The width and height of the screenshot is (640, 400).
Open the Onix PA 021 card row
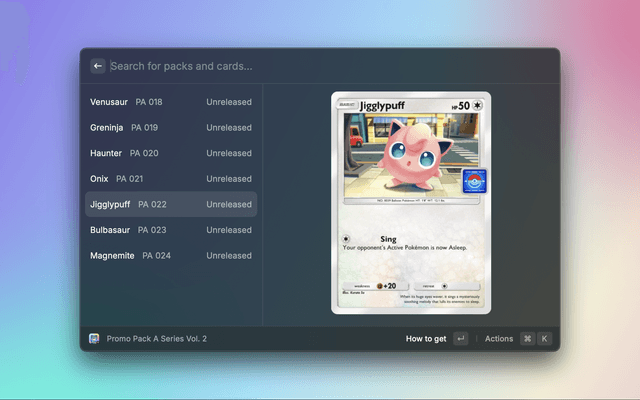coord(170,179)
